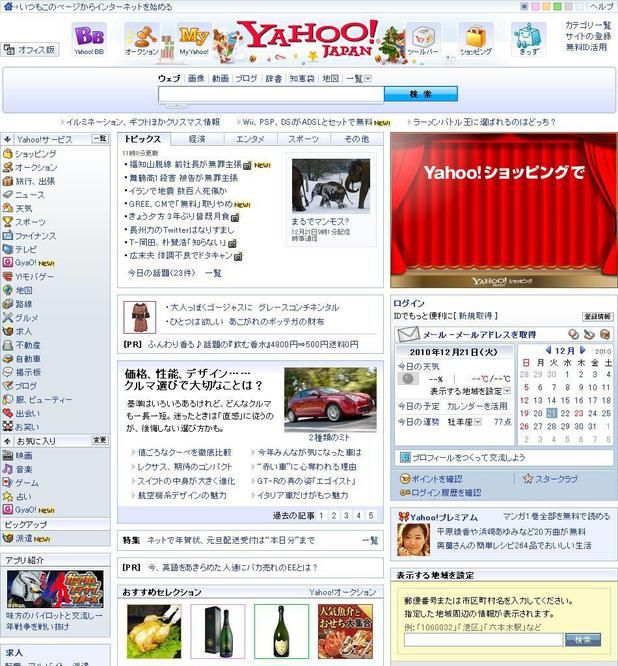Collapse the Yahoo!サービス sidebar section
Viewport: 618px width, 666px height.
pos(7,139)
